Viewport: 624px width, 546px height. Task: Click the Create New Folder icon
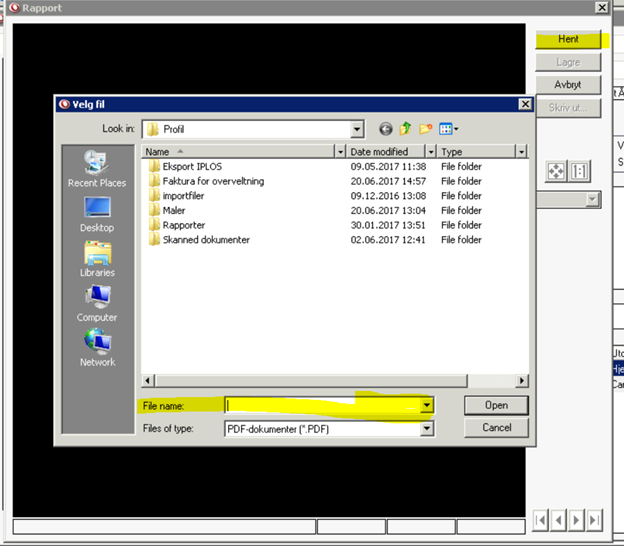click(x=426, y=129)
